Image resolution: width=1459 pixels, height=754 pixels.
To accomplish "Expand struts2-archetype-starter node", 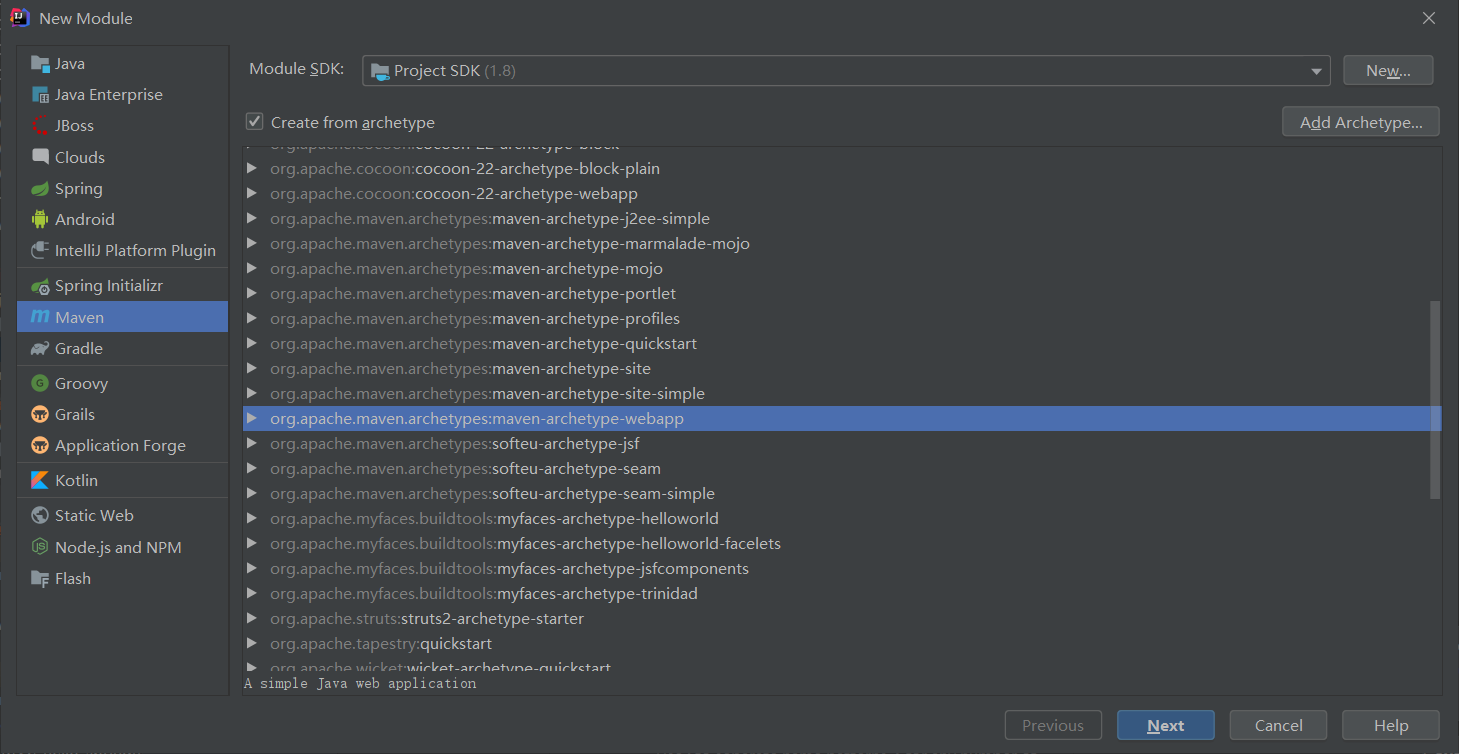I will (x=252, y=618).
